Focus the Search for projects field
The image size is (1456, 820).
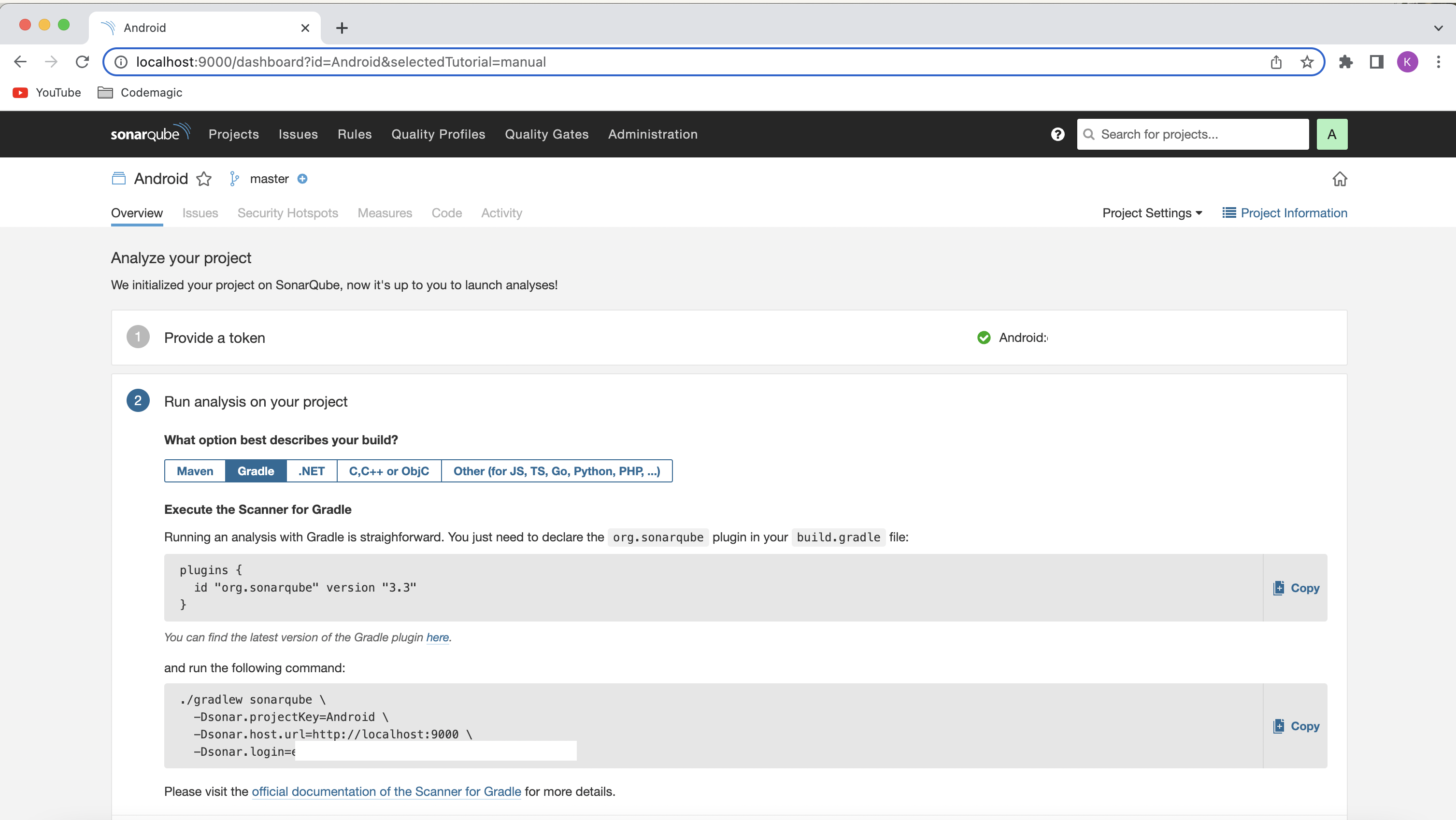pyautogui.click(x=1198, y=134)
